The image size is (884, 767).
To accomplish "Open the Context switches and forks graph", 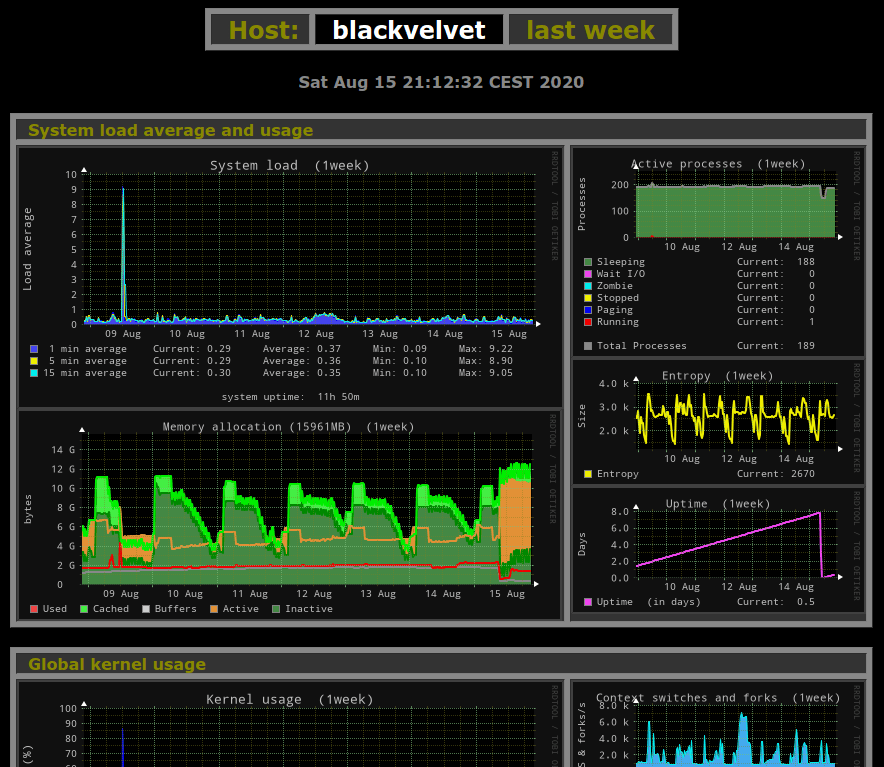I will pos(718,725).
